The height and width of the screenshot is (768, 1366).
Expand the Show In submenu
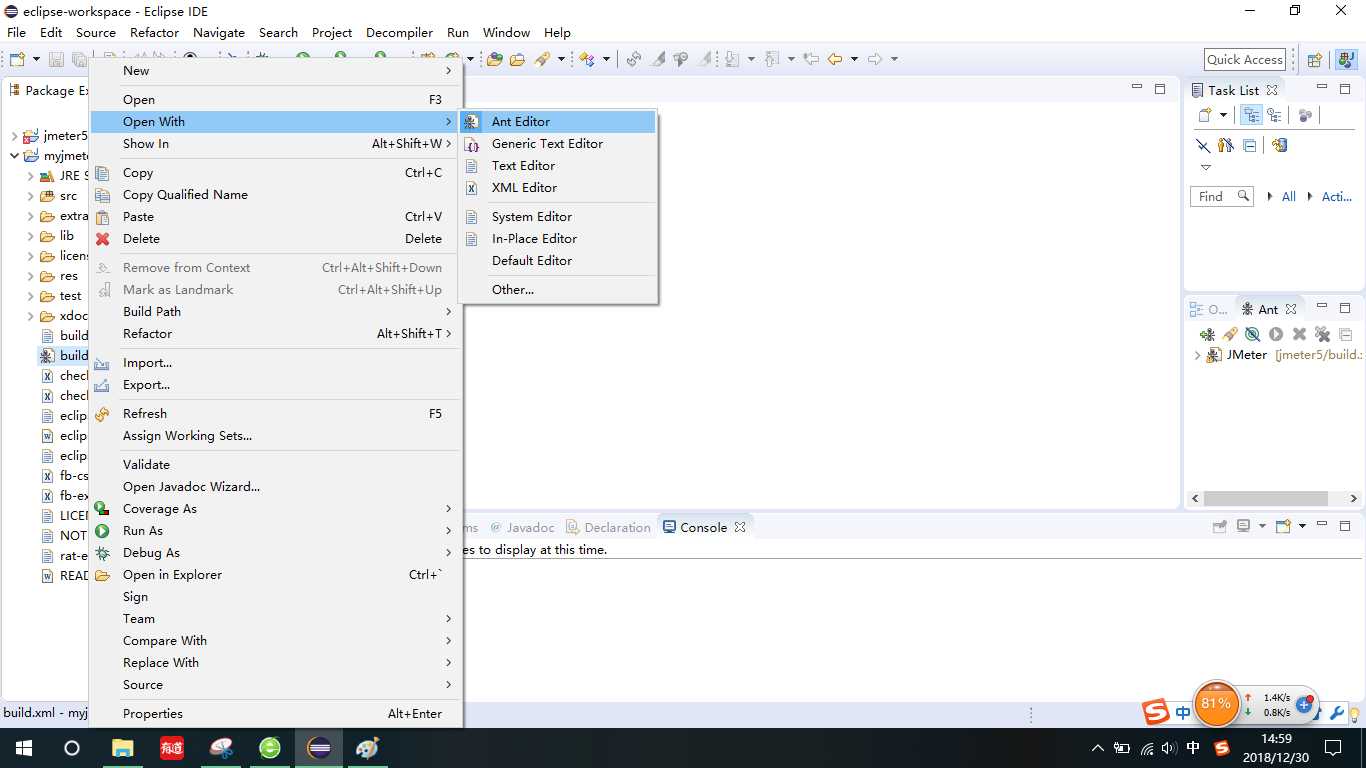tap(275, 143)
